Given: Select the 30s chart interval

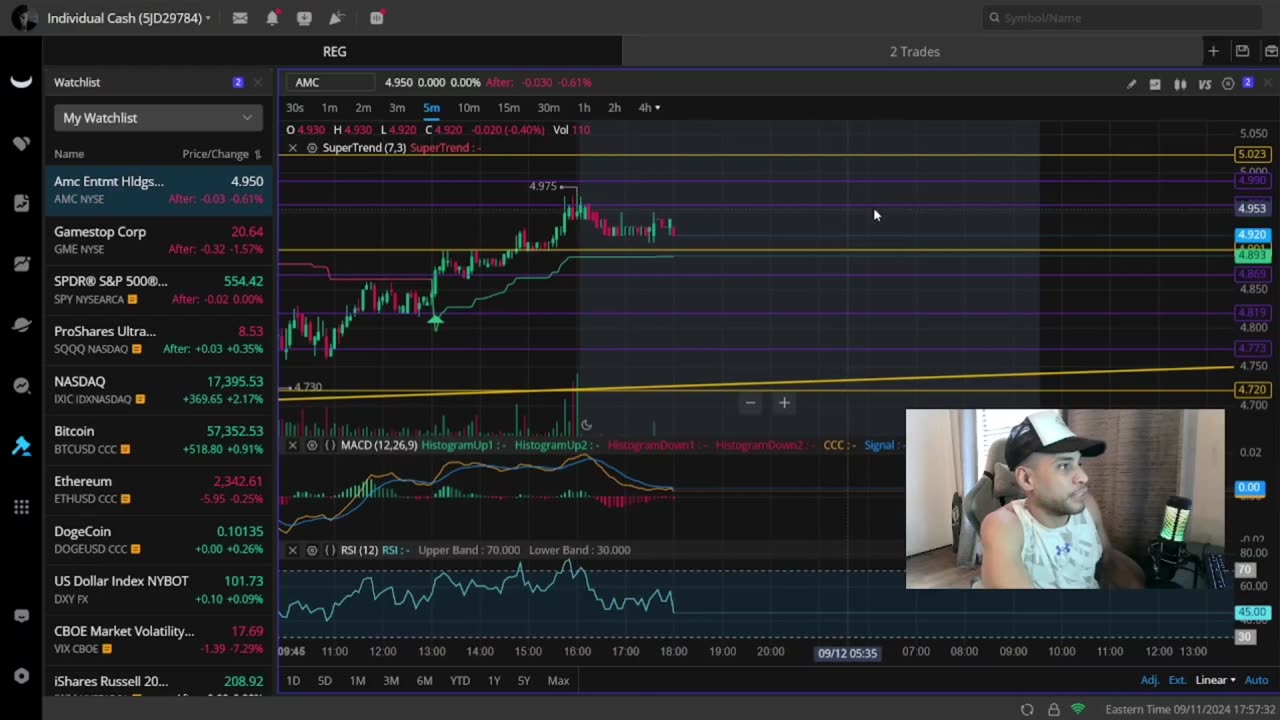Looking at the screenshot, I should point(295,108).
